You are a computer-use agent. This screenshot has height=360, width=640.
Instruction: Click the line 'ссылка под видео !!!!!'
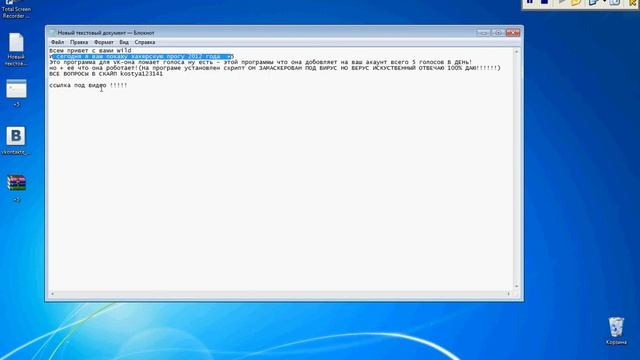click(x=88, y=85)
